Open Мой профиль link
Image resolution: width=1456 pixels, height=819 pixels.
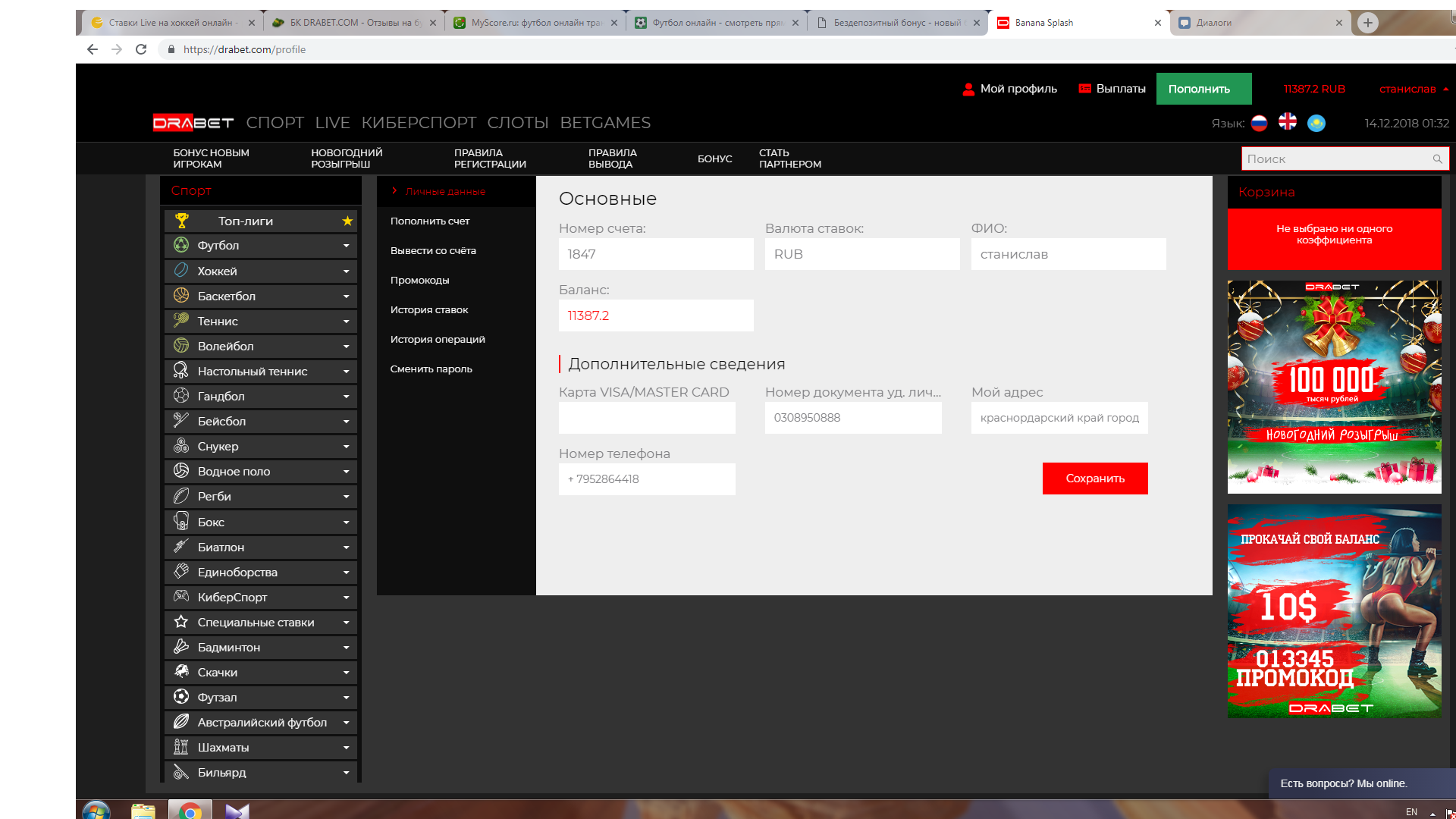click(1009, 89)
